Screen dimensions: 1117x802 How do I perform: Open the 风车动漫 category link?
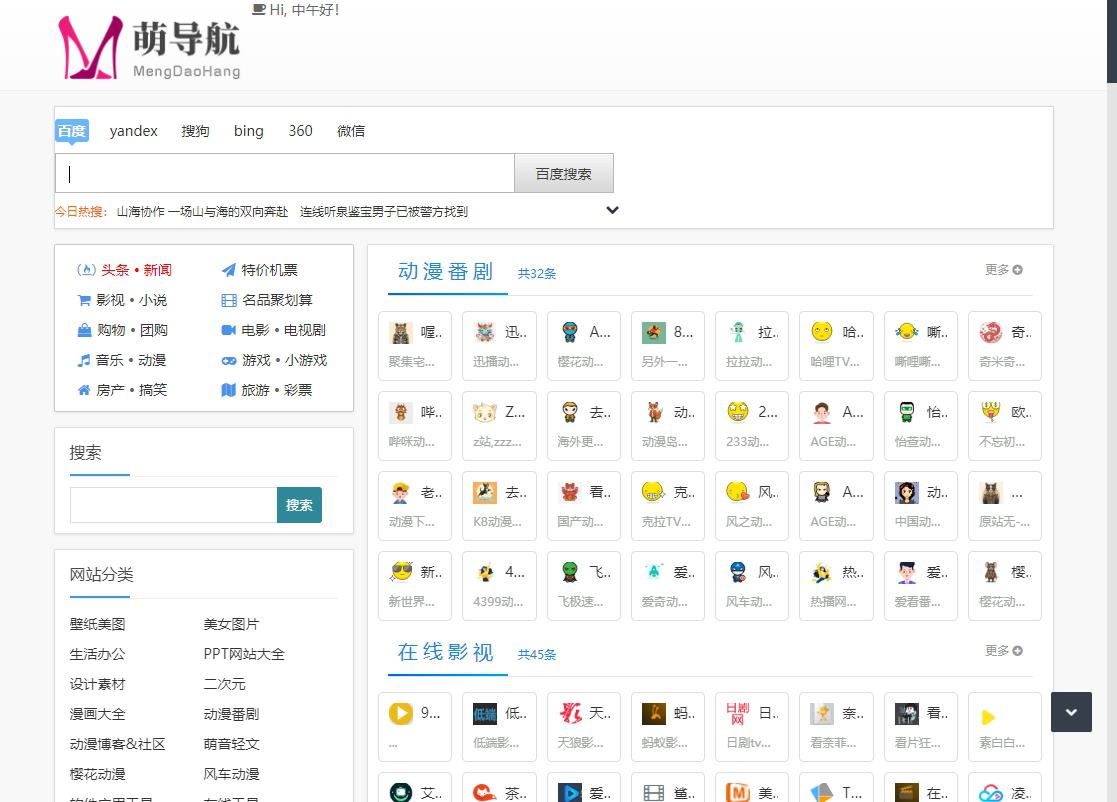[x=232, y=774]
